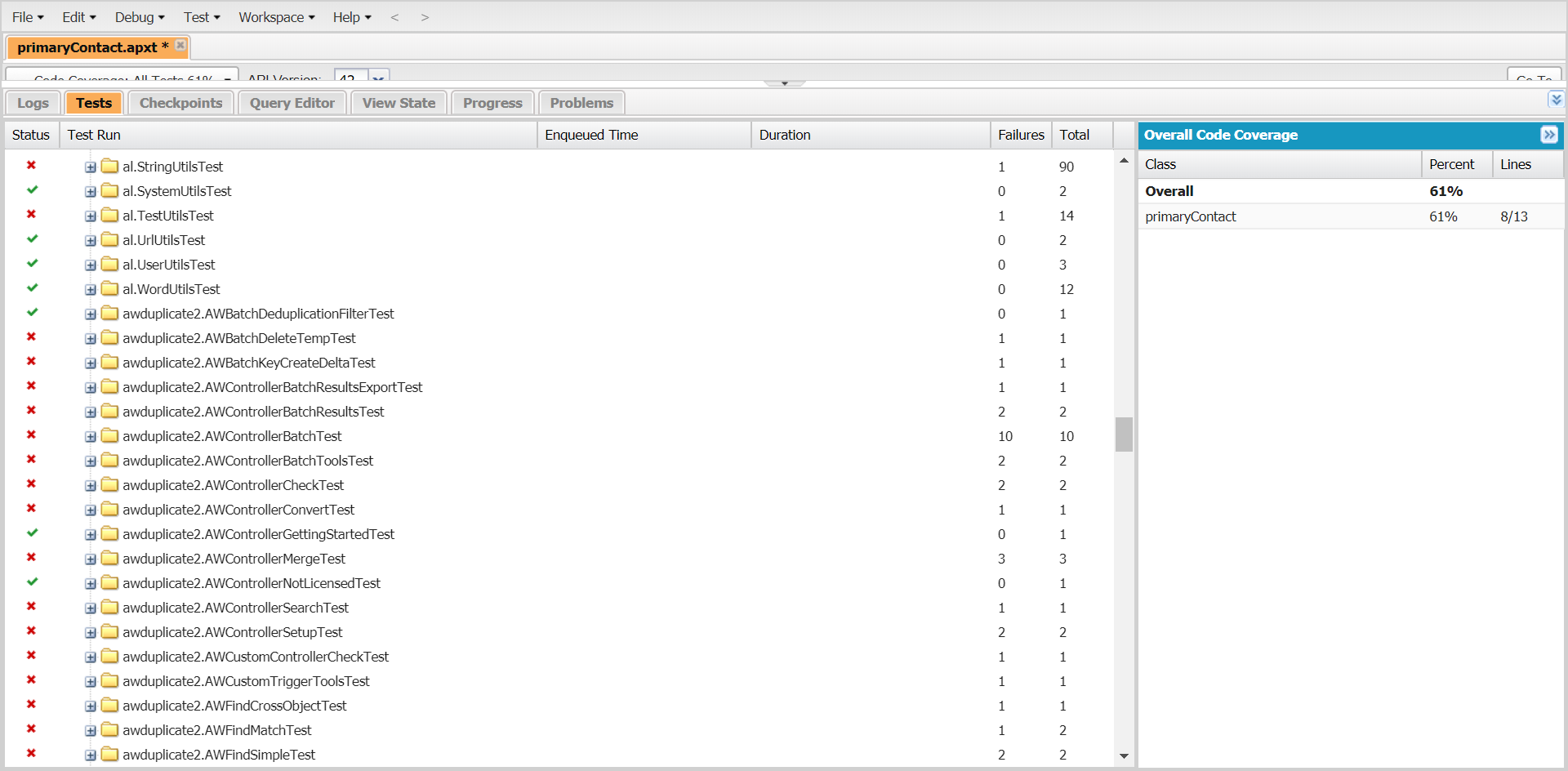Open the Code Coverage All Tests dropdown
The width and height of the screenshot is (1568, 771).
coord(227,78)
